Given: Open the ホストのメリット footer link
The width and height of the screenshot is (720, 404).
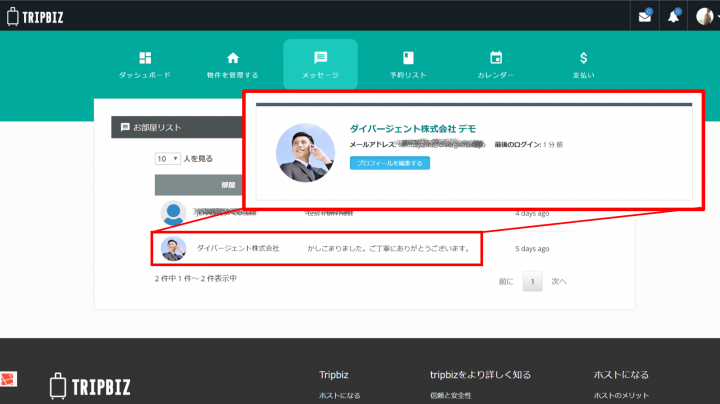Looking at the screenshot, I should (x=621, y=395).
